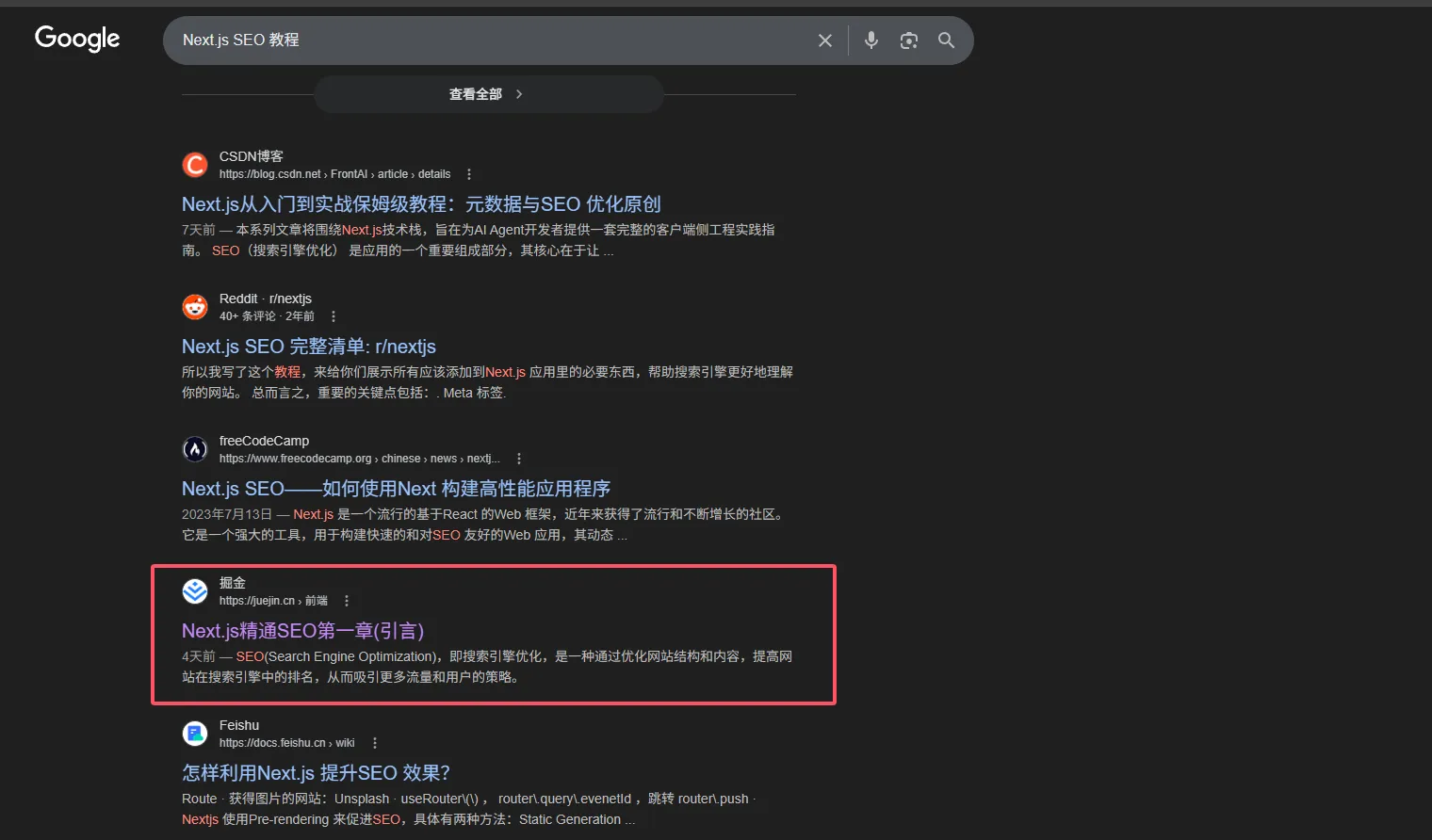
Task: Click the juejin.cn › 前端 URL
Action: (273, 601)
